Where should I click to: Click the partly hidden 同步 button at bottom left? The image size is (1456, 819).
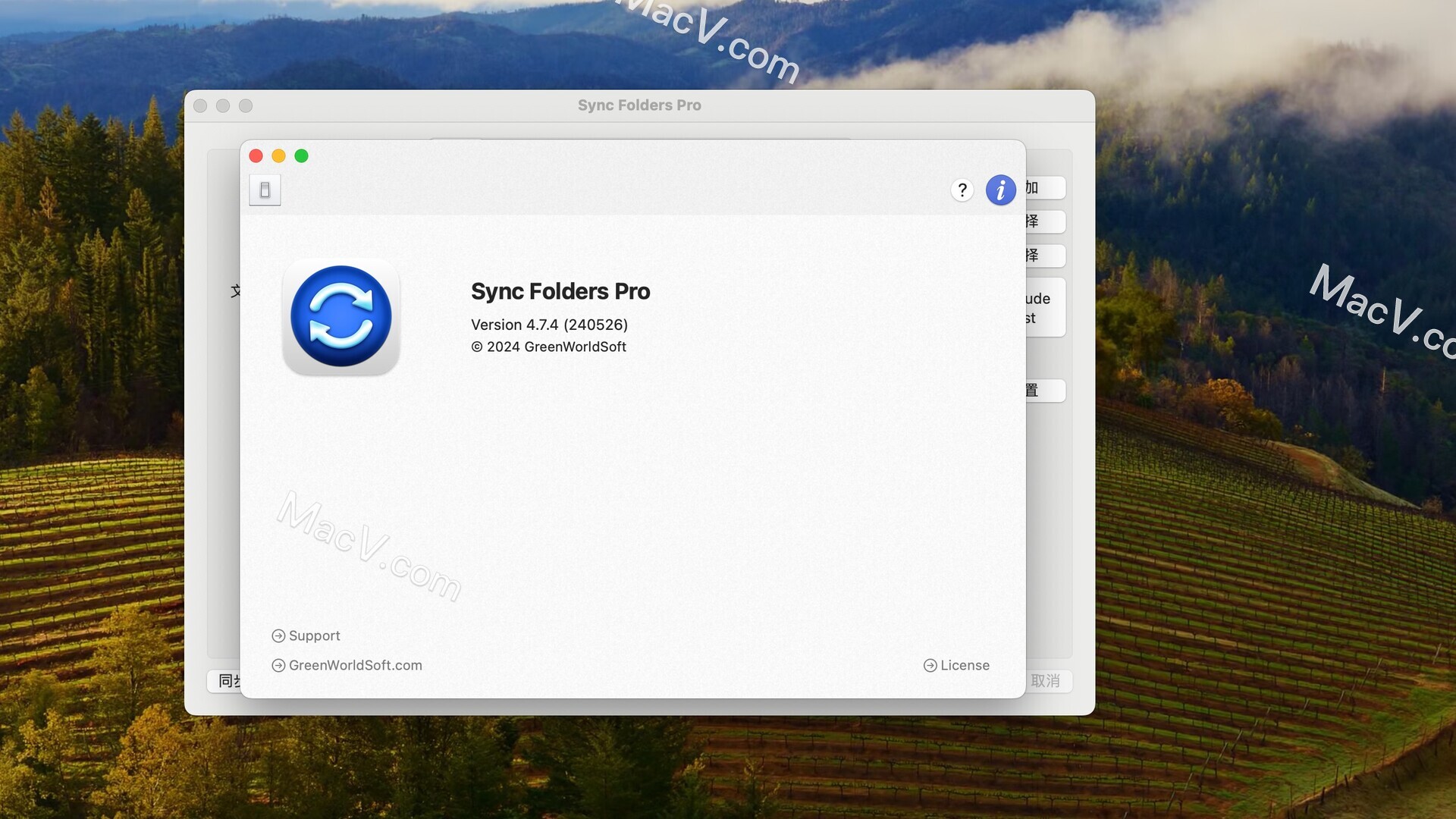click(x=224, y=681)
